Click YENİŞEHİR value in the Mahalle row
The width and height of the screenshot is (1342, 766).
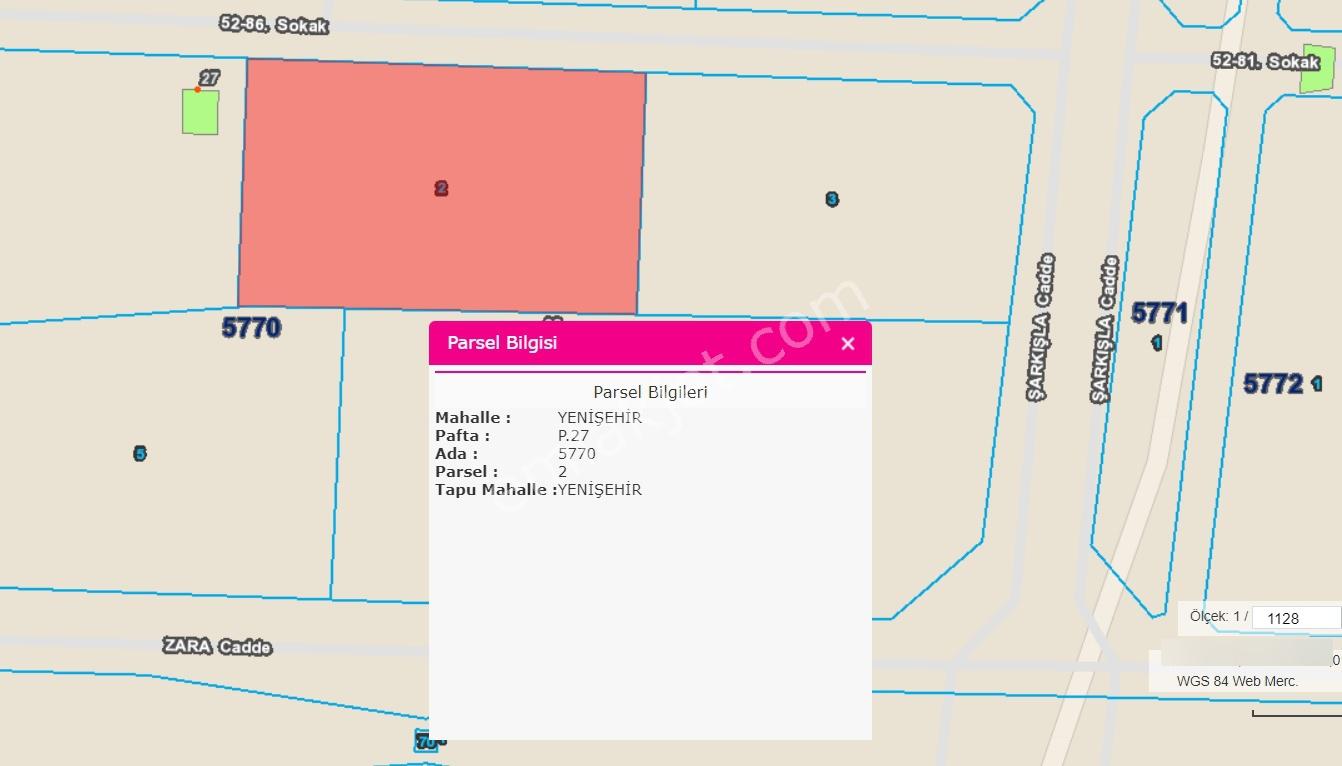click(x=600, y=418)
